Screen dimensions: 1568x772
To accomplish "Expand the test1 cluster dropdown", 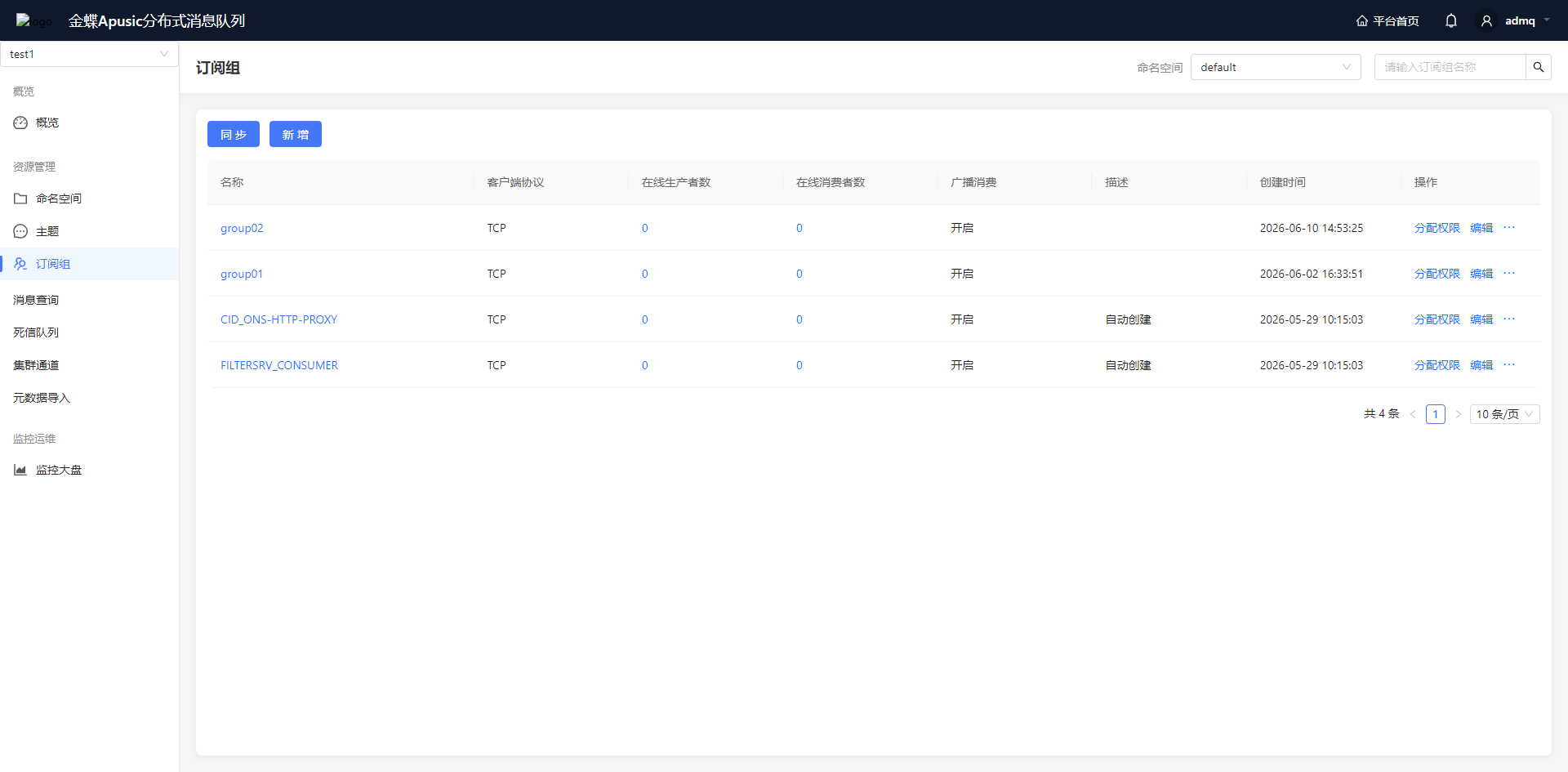I will [x=89, y=54].
